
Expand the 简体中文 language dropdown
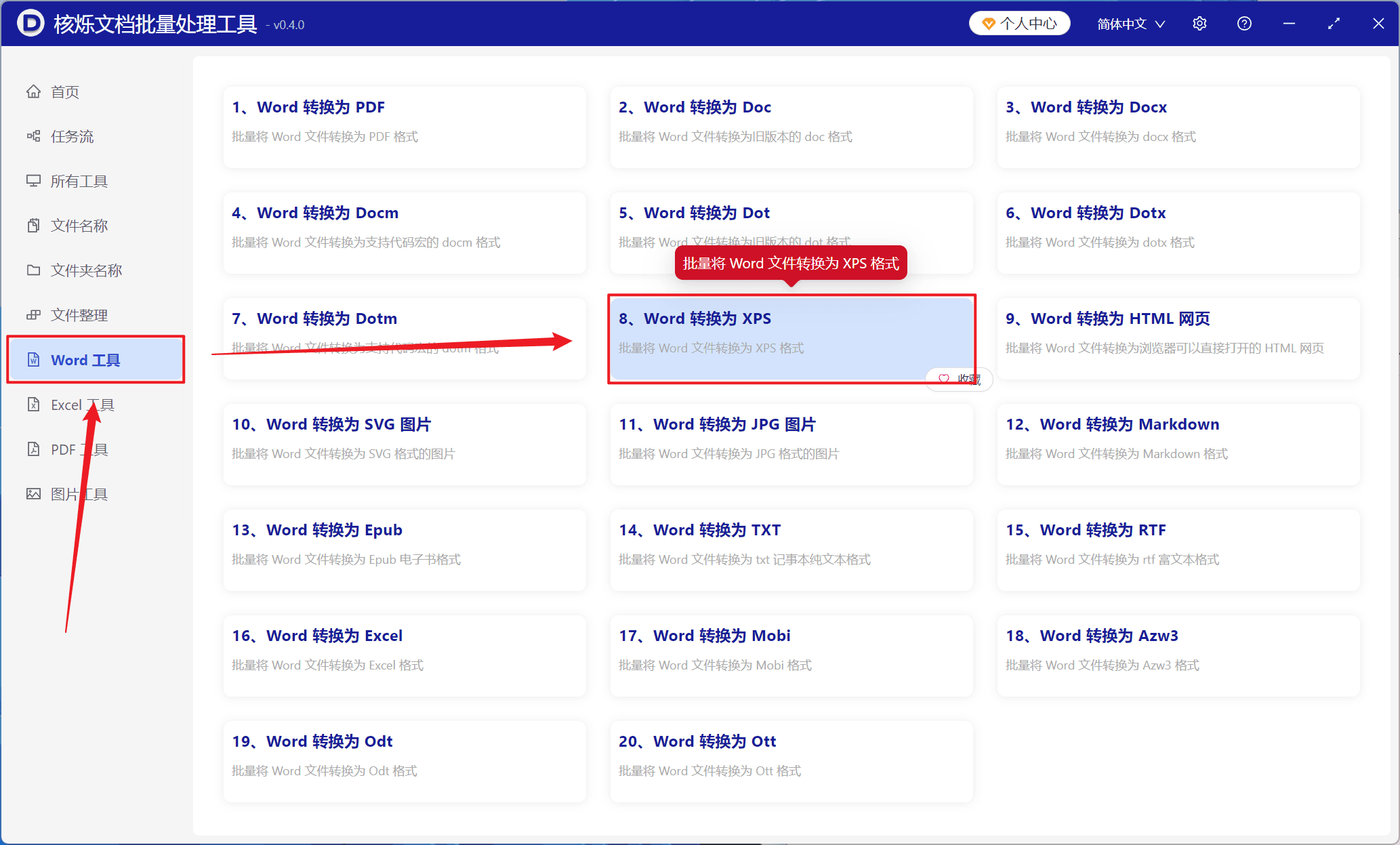[x=1131, y=24]
